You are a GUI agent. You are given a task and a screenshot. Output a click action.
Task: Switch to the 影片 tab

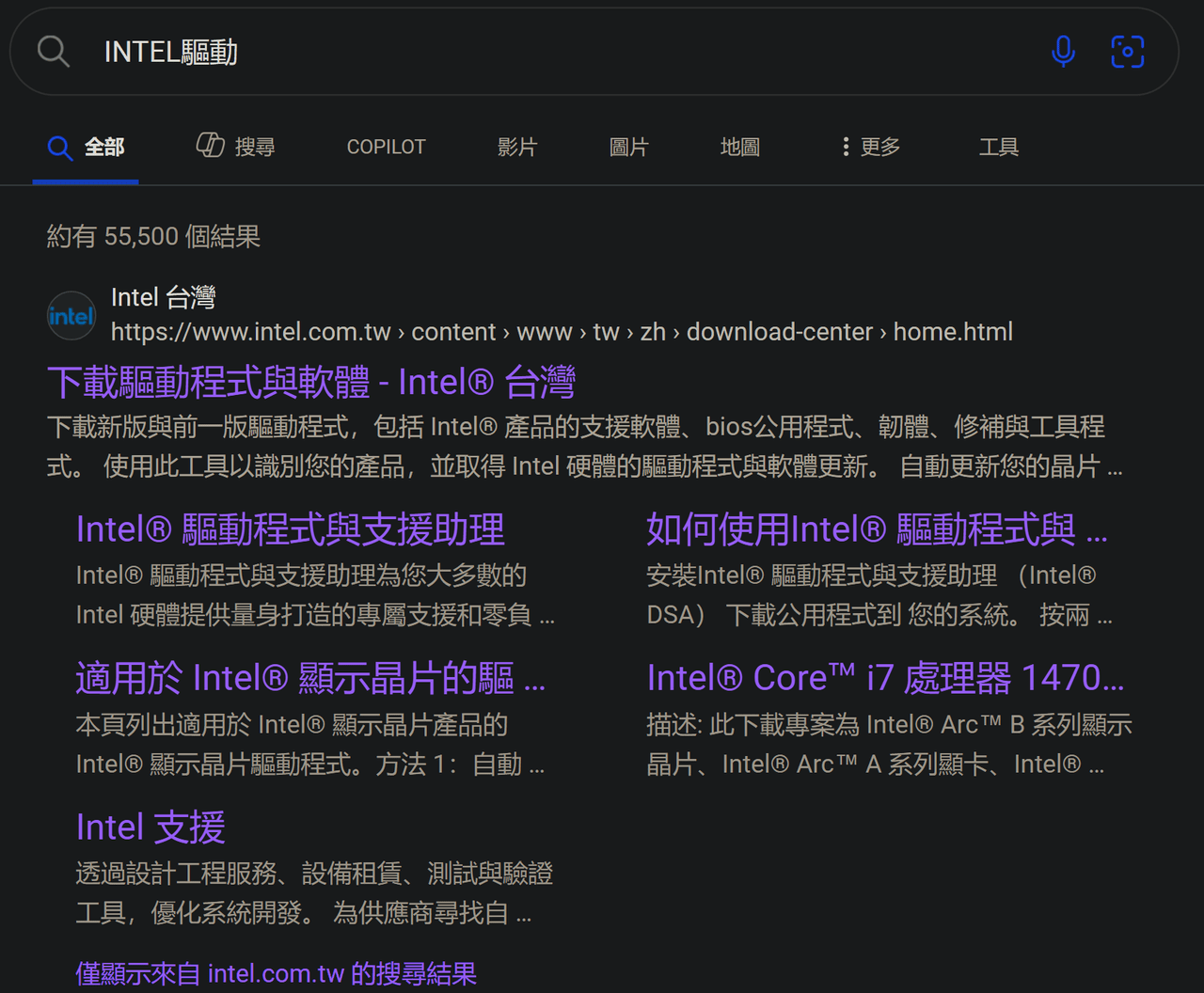[x=516, y=147]
